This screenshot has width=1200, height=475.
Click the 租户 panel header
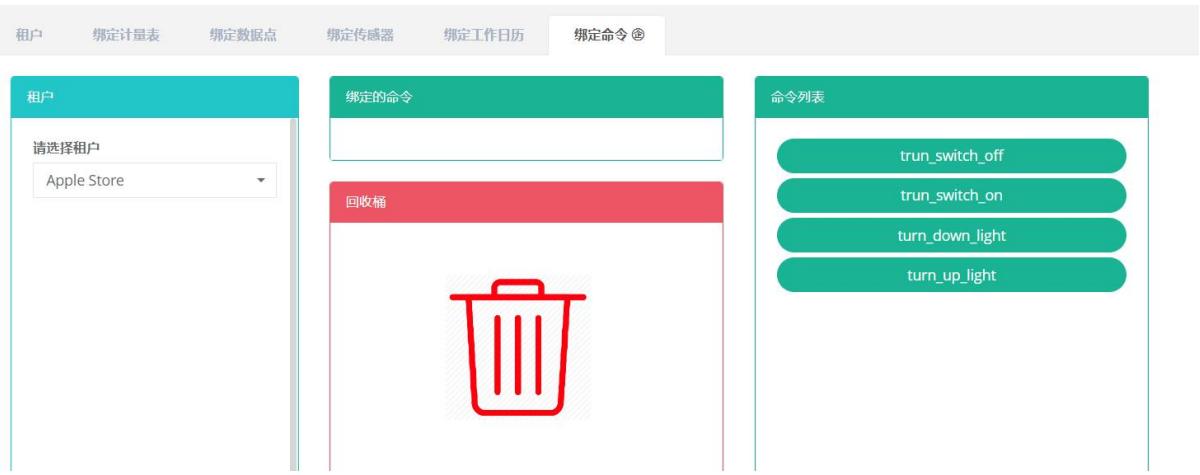pos(154,97)
